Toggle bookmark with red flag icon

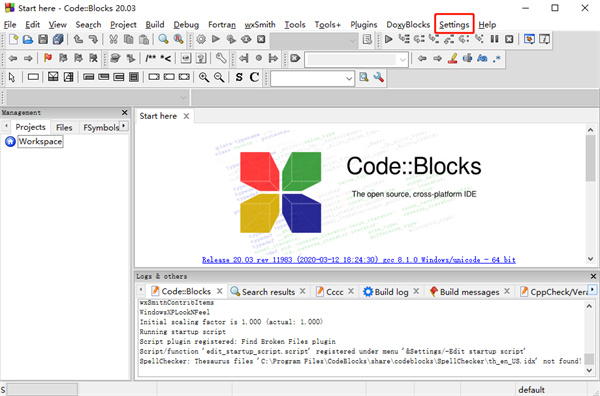(x=48, y=58)
